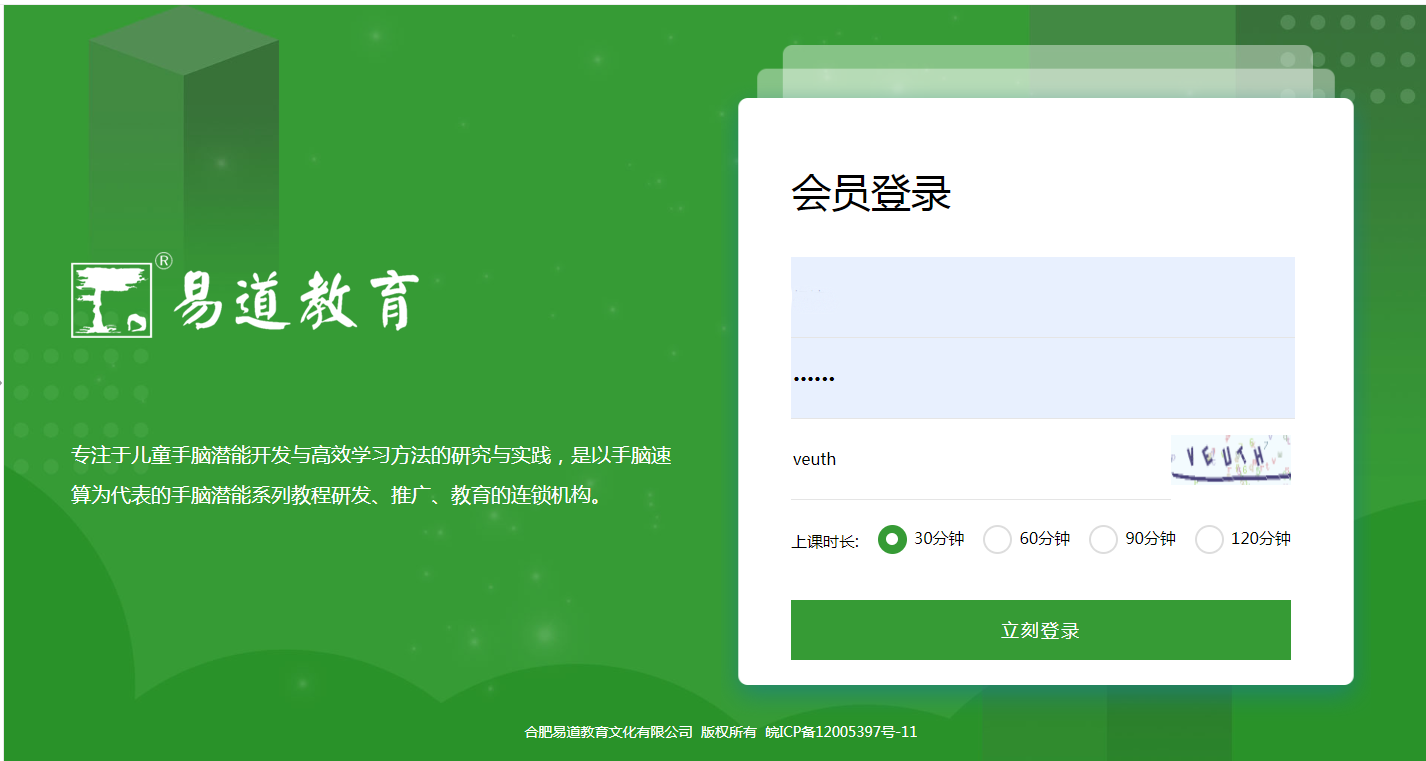
Task: Focus the blank username input field
Action: pos(1042,297)
